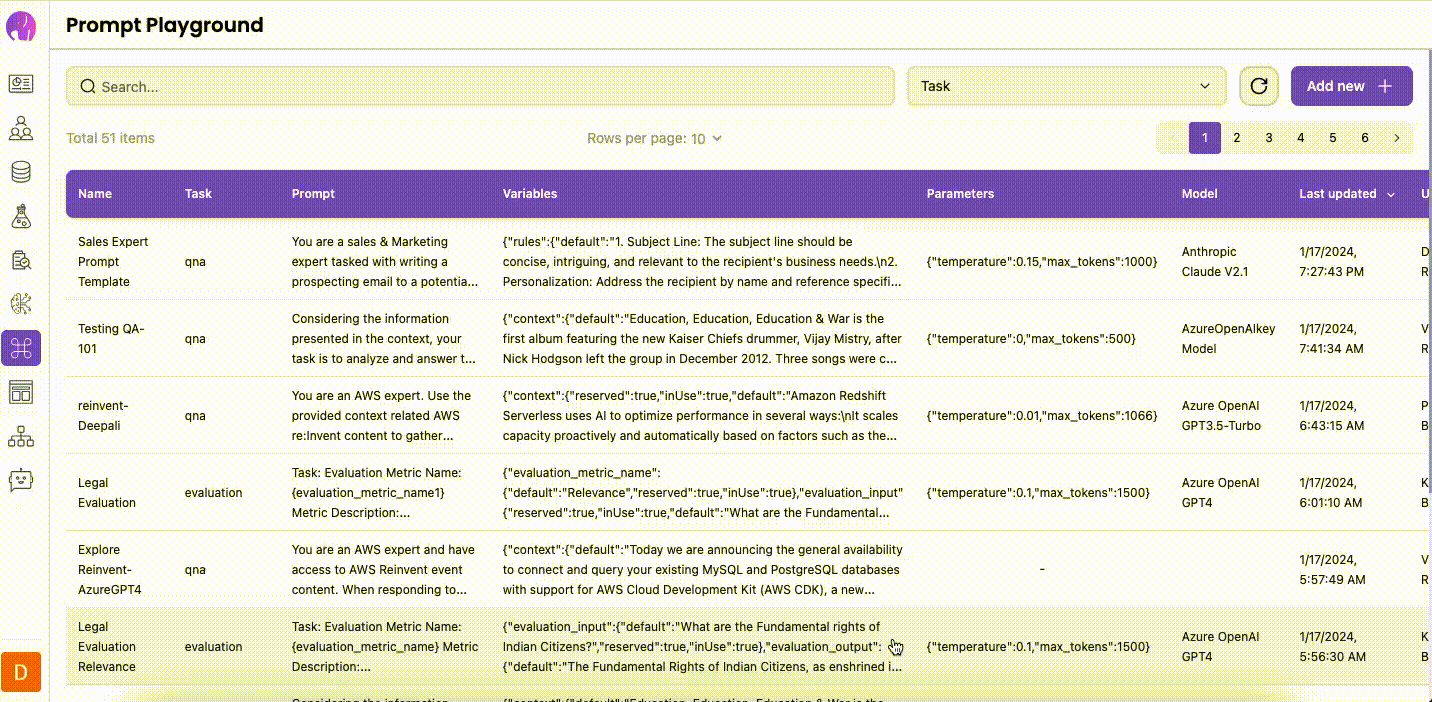Click next page arrow in pagination

click(1397, 138)
